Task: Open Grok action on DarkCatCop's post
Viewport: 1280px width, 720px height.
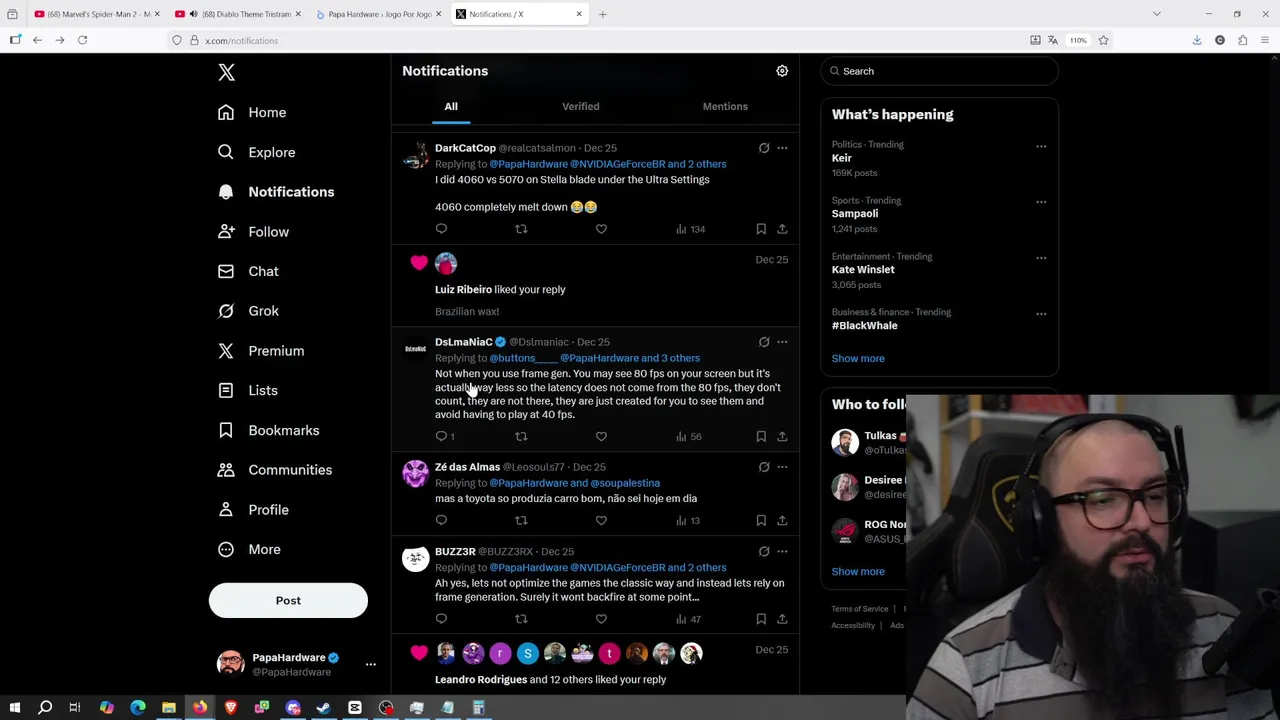Action: [x=764, y=148]
